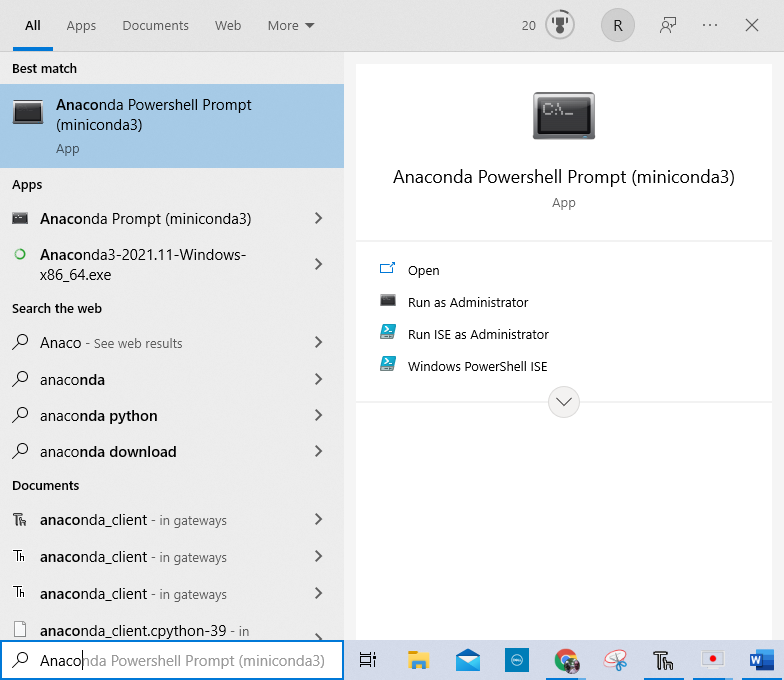The height and width of the screenshot is (680, 784).
Task: Open the More filter dropdown
Action: coord(291,26)
